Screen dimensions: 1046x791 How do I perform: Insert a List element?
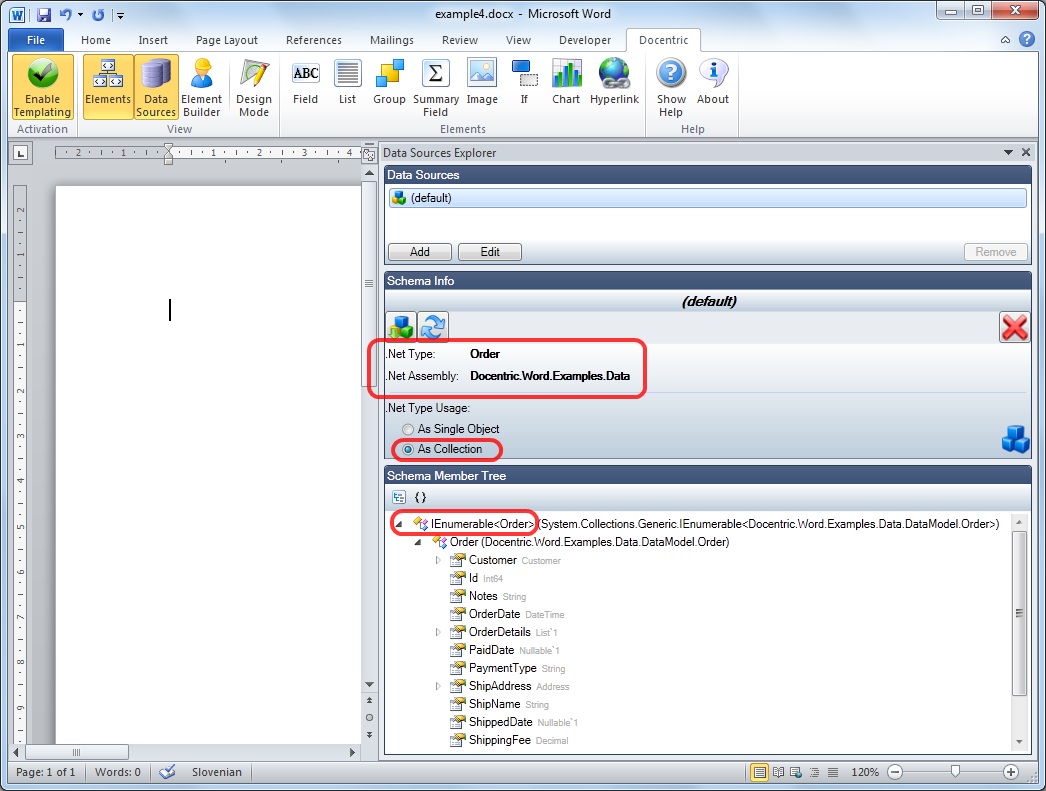coord(348,83)
